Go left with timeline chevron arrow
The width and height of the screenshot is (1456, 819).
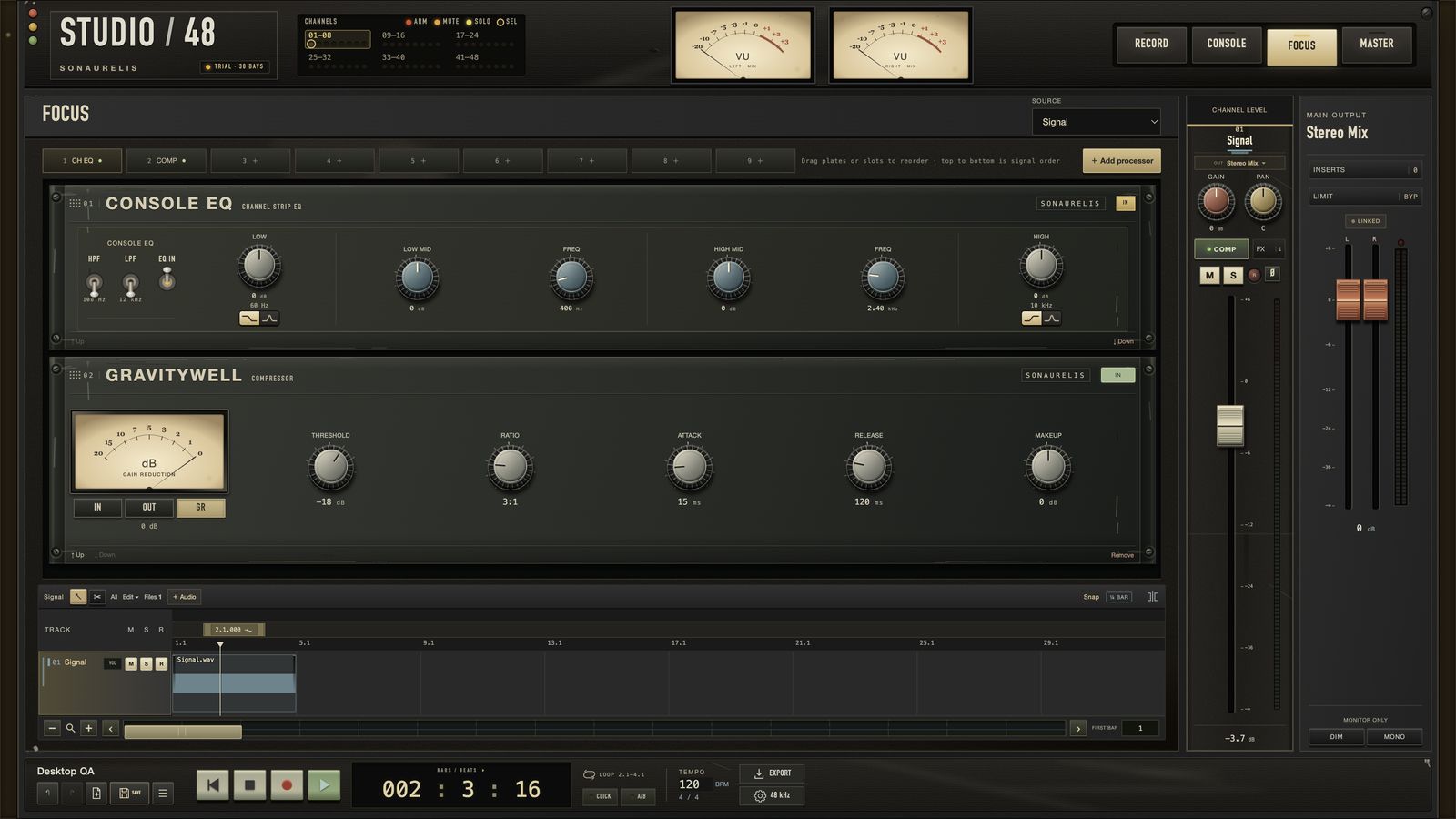click(x=111, y=728)
